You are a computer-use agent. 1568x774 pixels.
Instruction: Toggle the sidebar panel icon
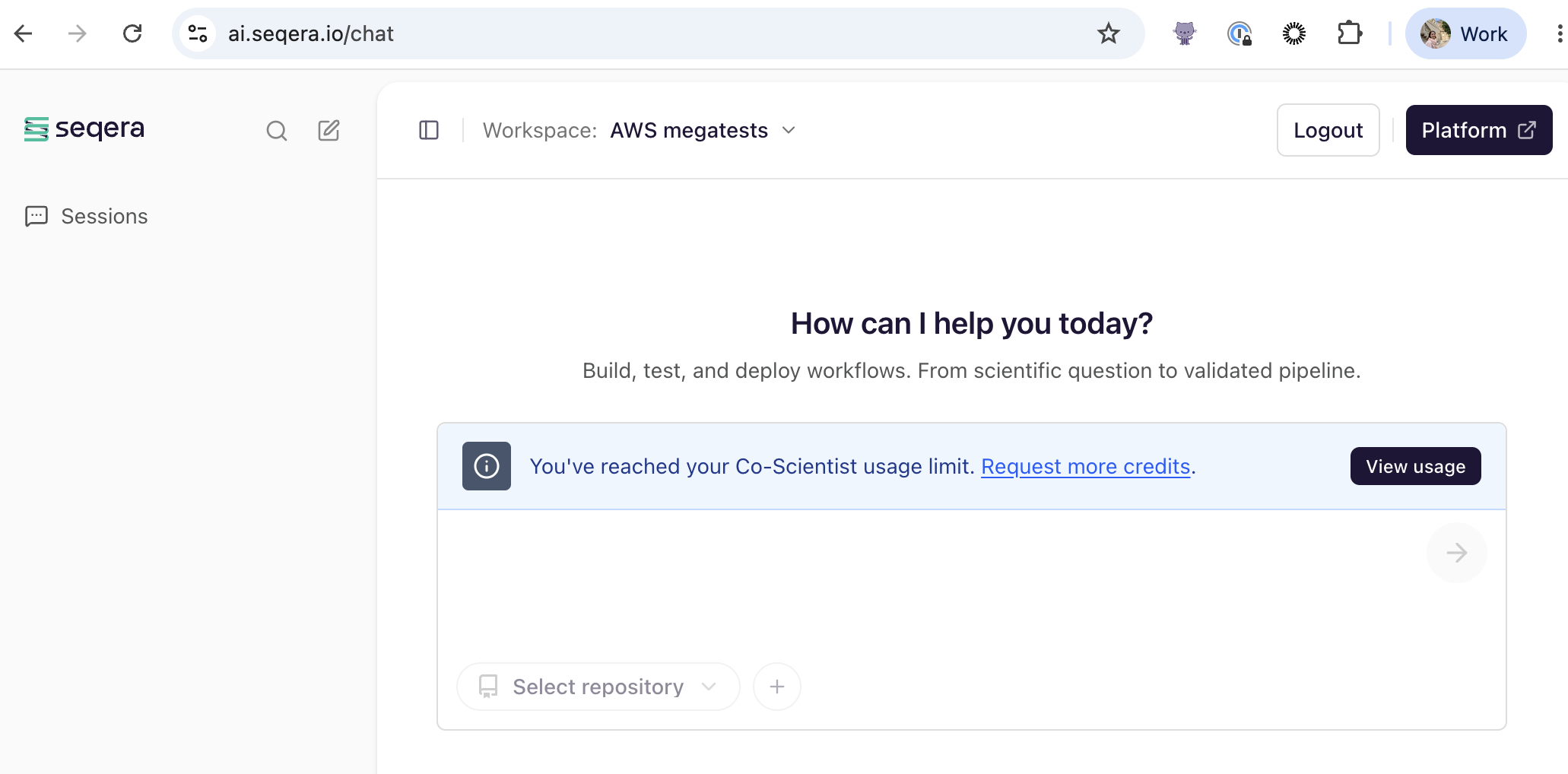(429, 130)
